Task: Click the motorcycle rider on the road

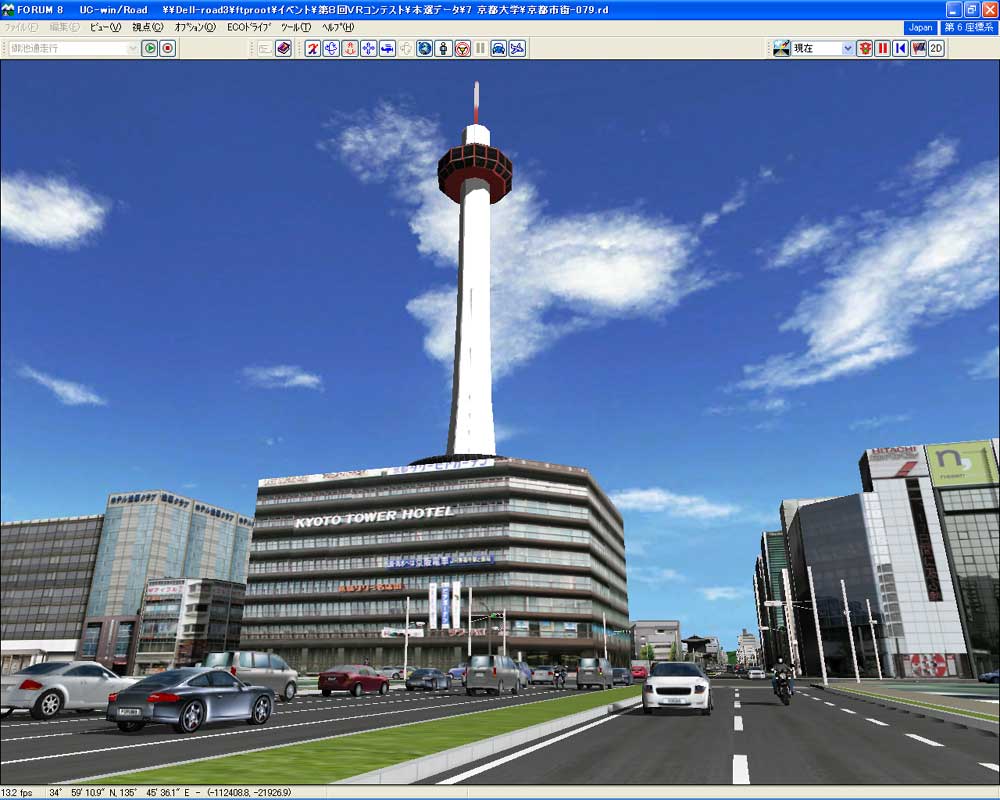Action: [x=783, y=680]
